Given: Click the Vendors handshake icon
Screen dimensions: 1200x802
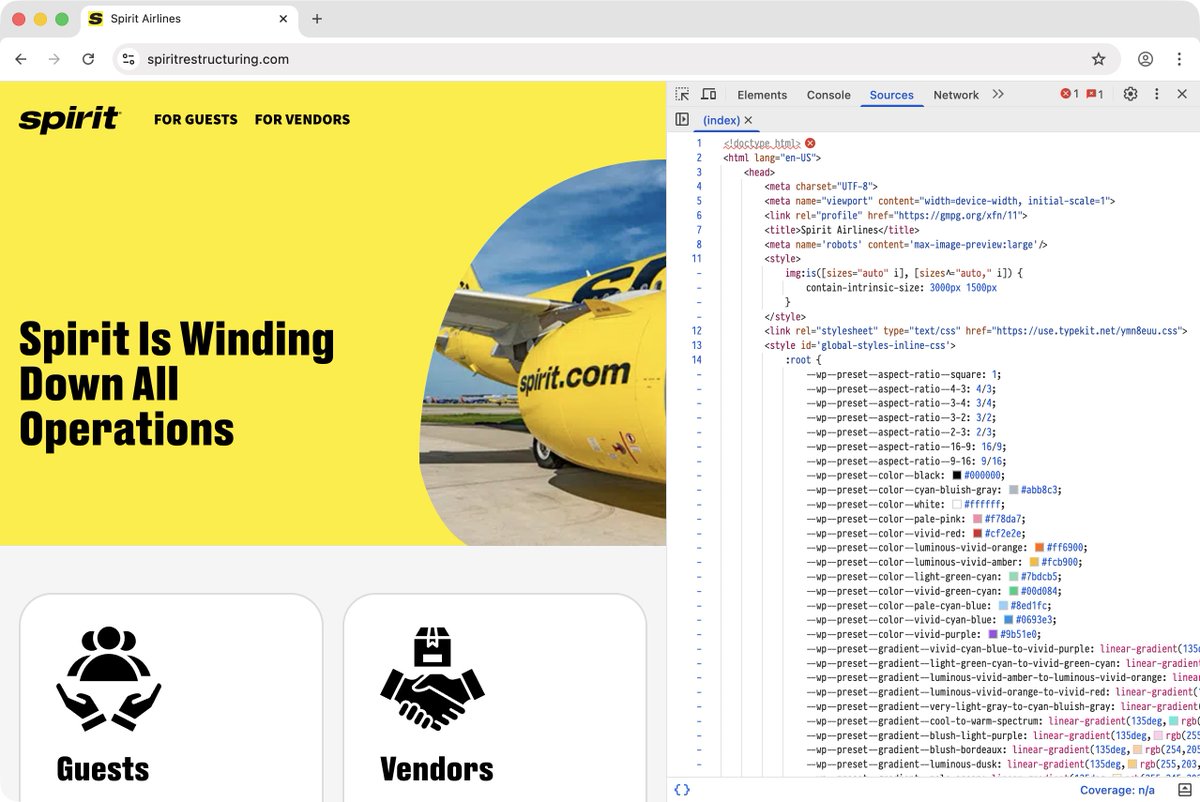Looking at the screenshot, I should 432,678.
